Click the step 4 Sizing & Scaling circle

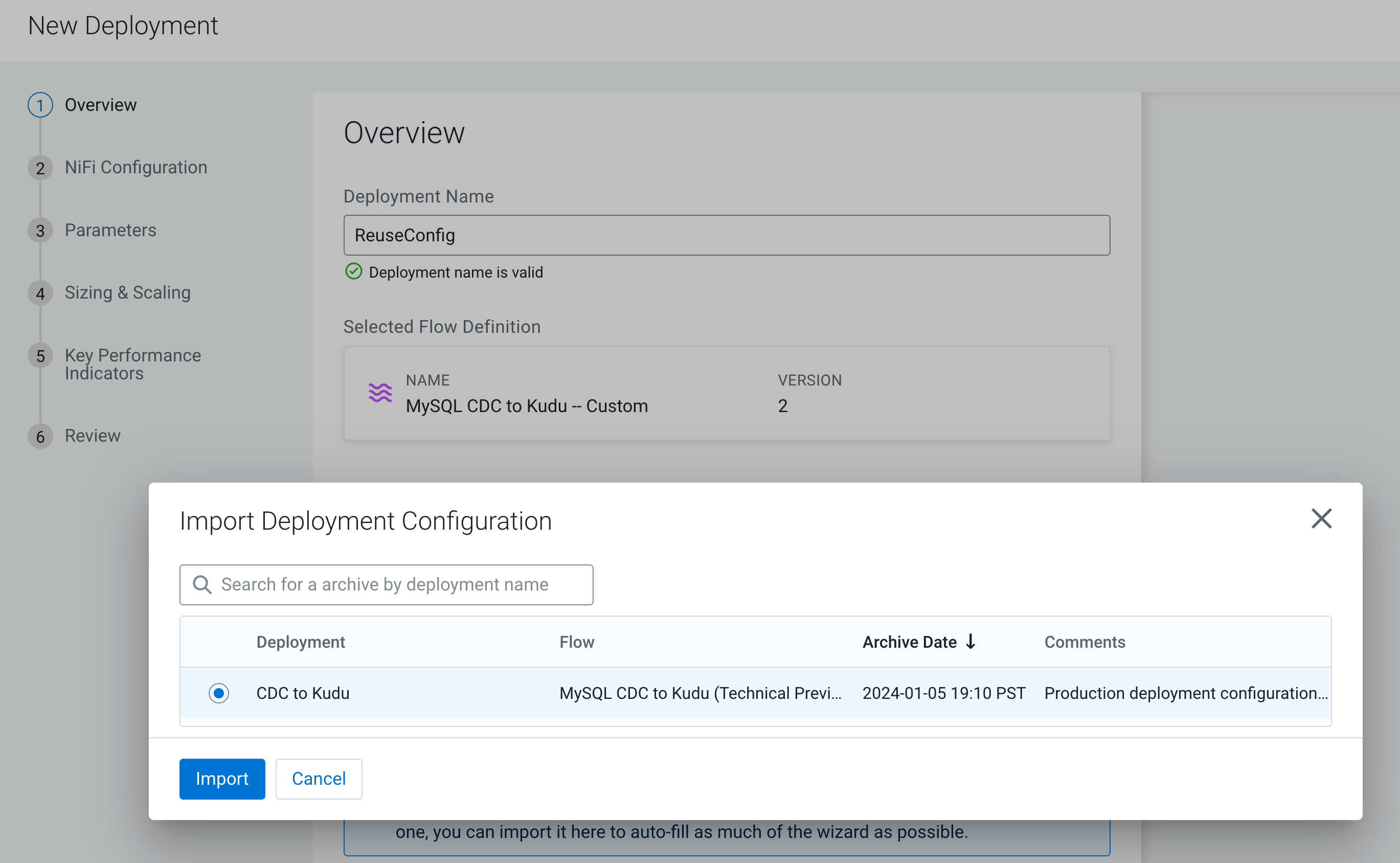[39, 293]
